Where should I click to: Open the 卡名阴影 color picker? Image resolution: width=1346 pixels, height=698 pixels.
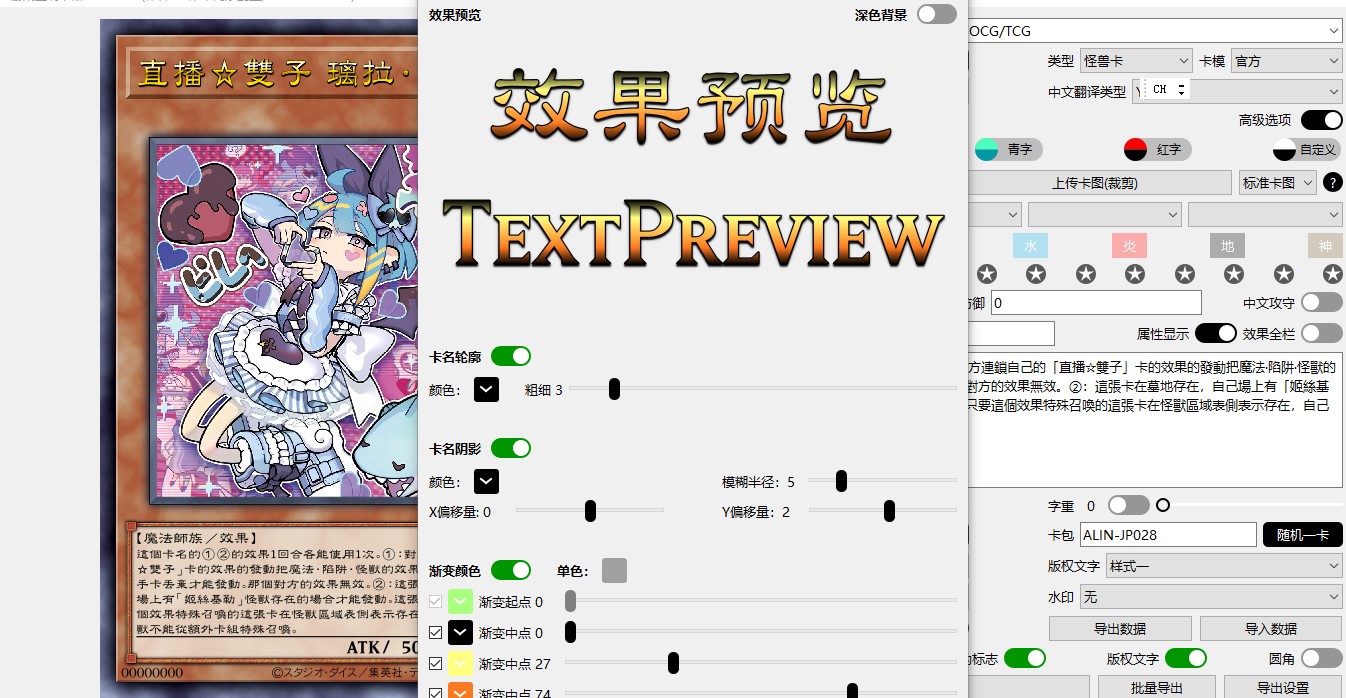pos(486,482)
